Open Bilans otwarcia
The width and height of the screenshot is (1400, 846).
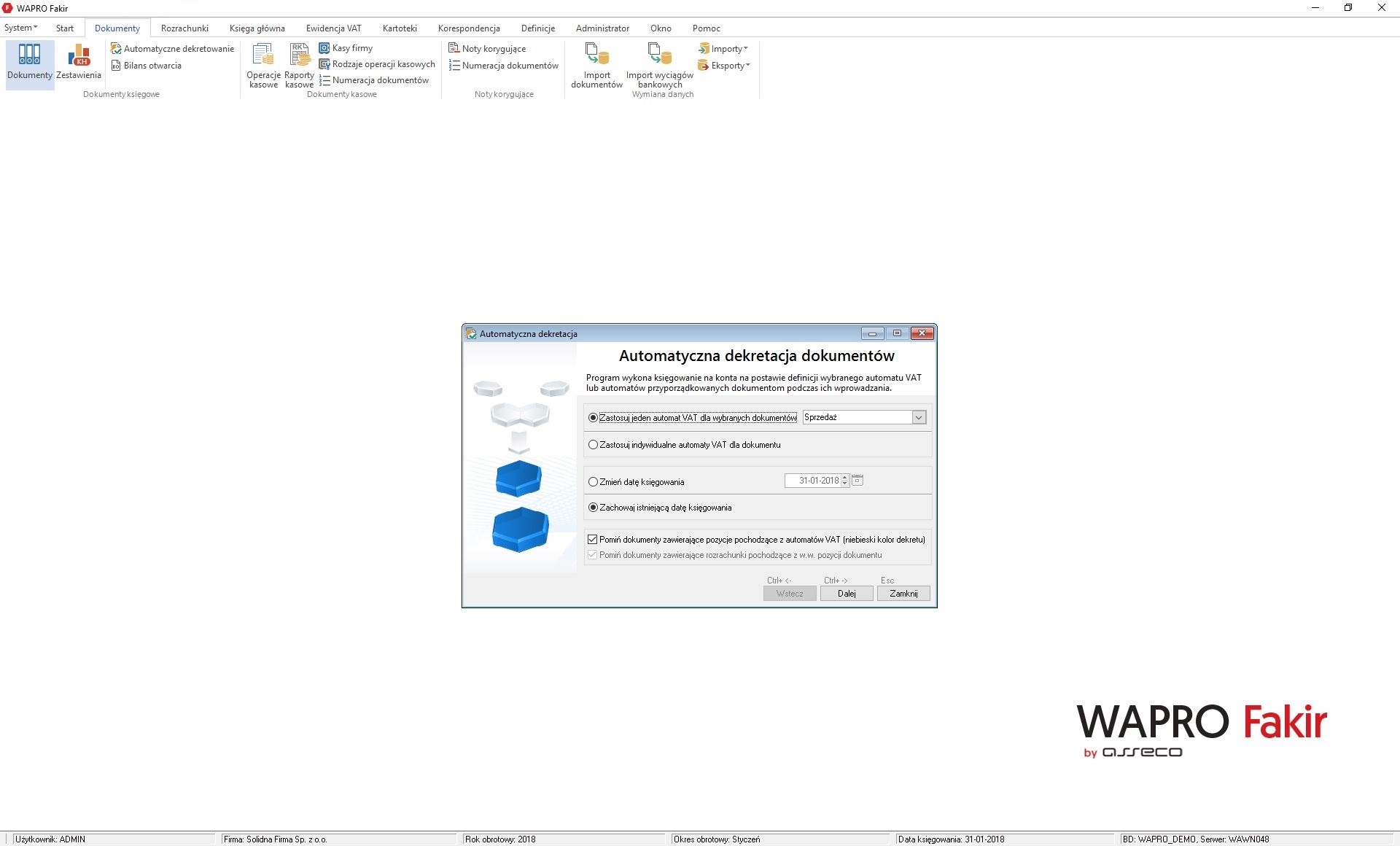click(x=147, y=66)
